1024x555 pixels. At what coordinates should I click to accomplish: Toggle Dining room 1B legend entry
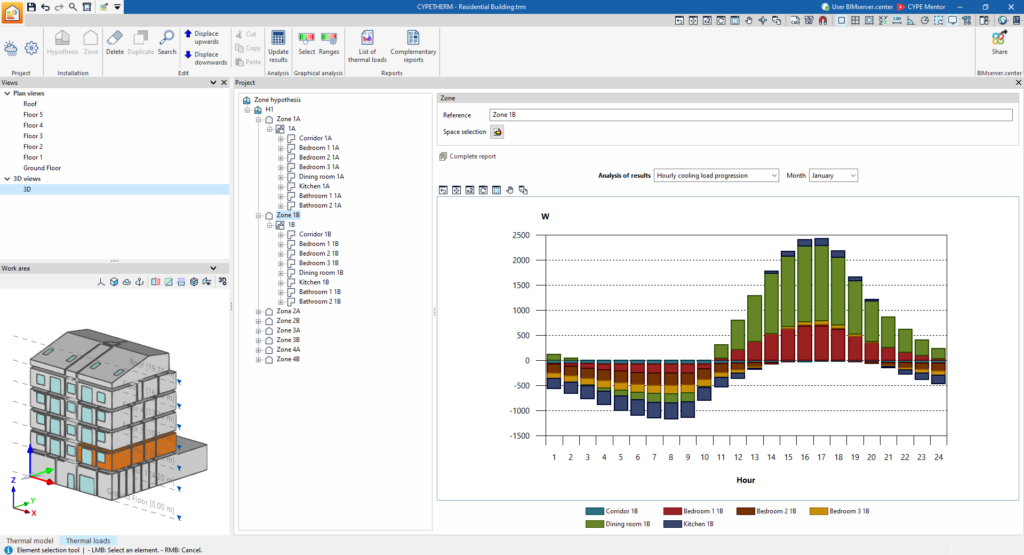[618, 524]
